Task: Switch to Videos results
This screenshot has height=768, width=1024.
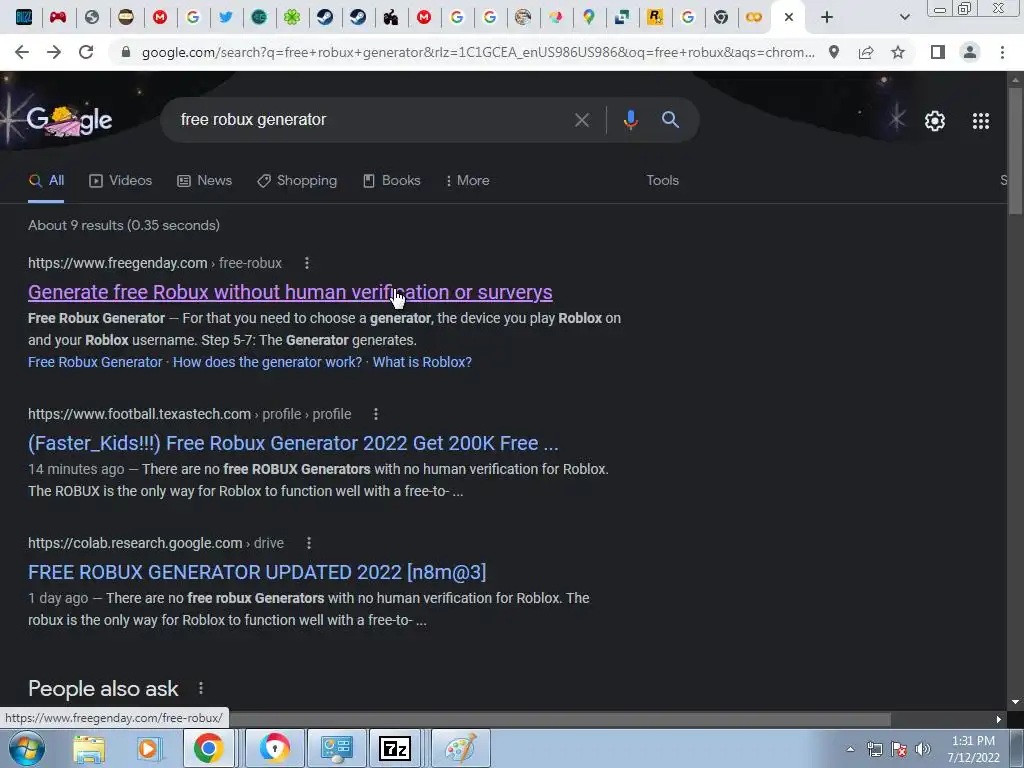Action: [x=121, y=180]
